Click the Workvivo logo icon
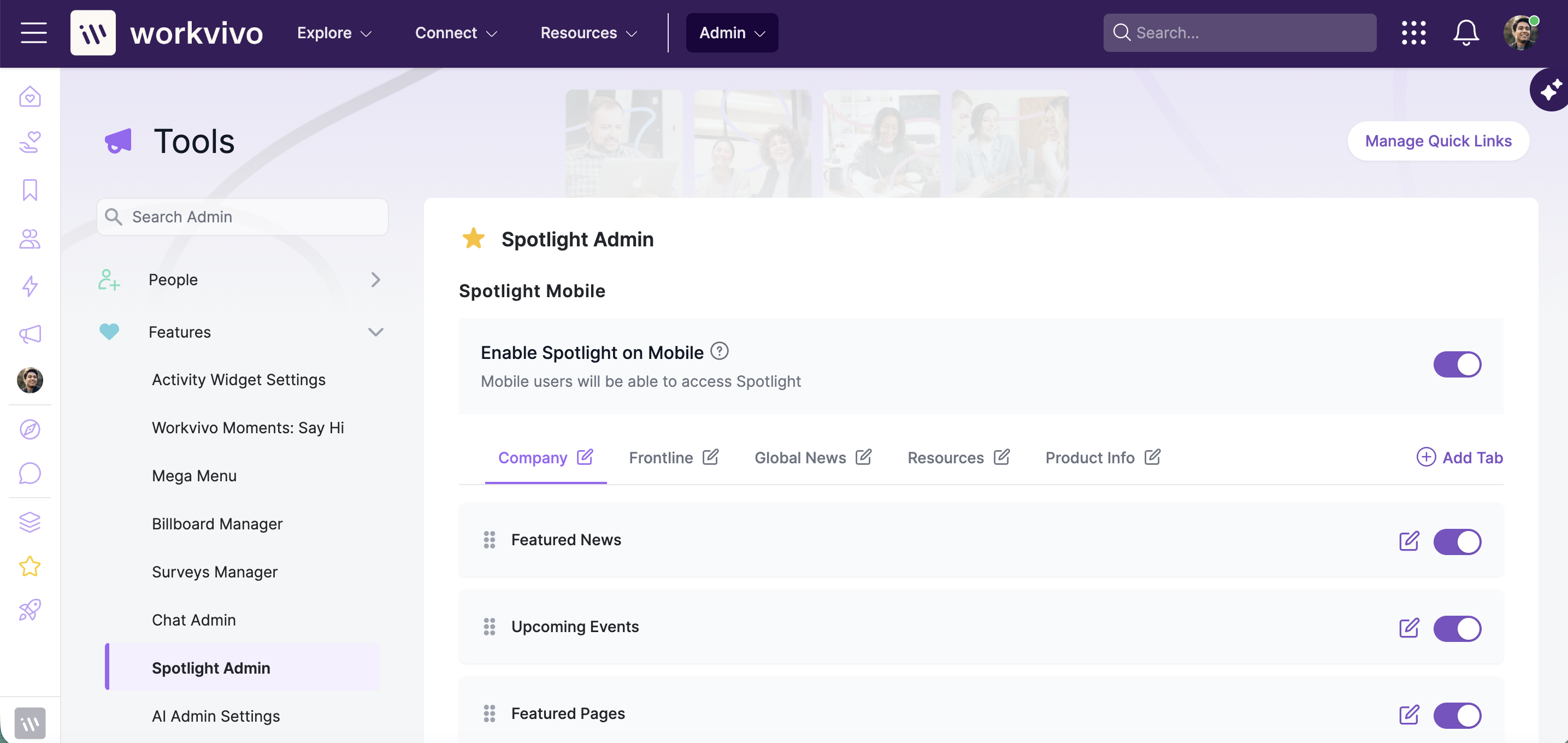The width and height of the screenshot is (1568, 743). click(x=92, y=33)
